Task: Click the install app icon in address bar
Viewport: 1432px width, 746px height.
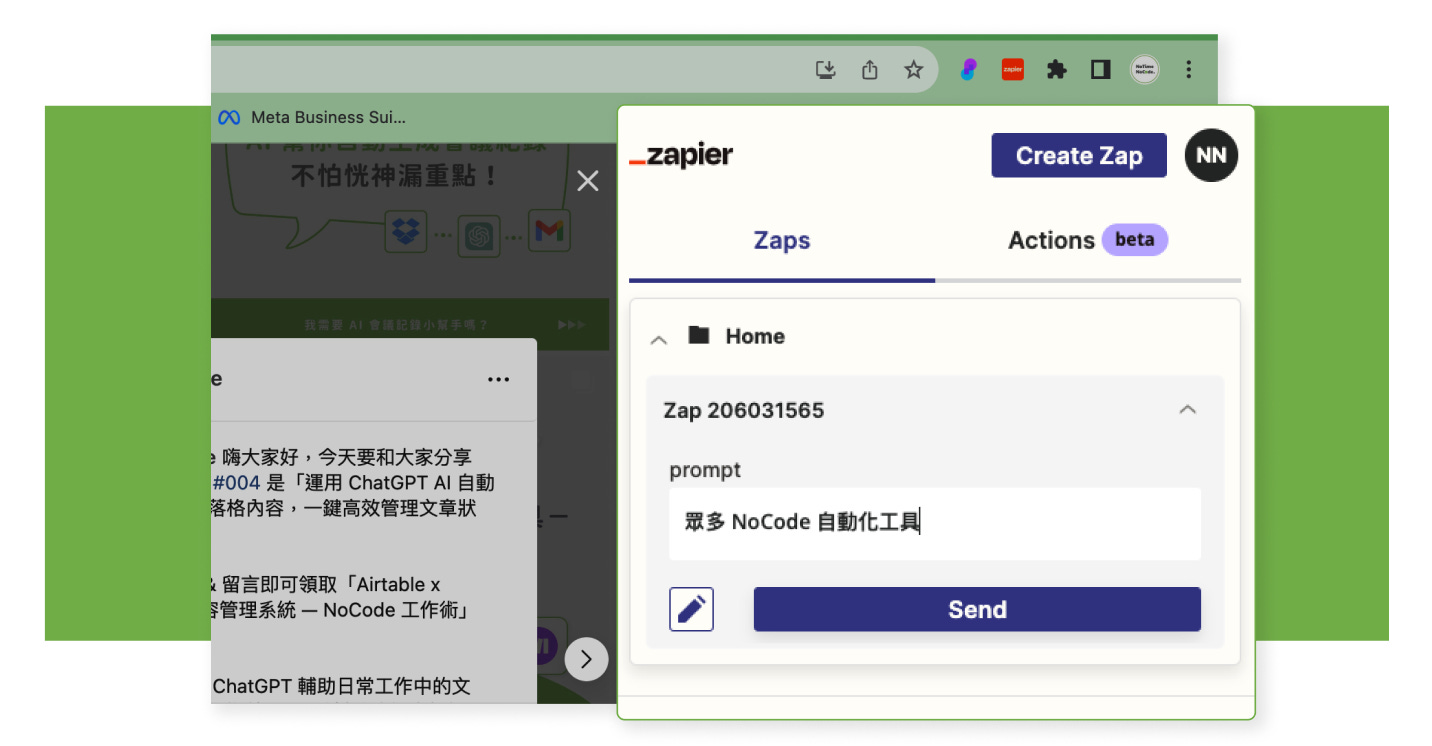Action: 826,69
